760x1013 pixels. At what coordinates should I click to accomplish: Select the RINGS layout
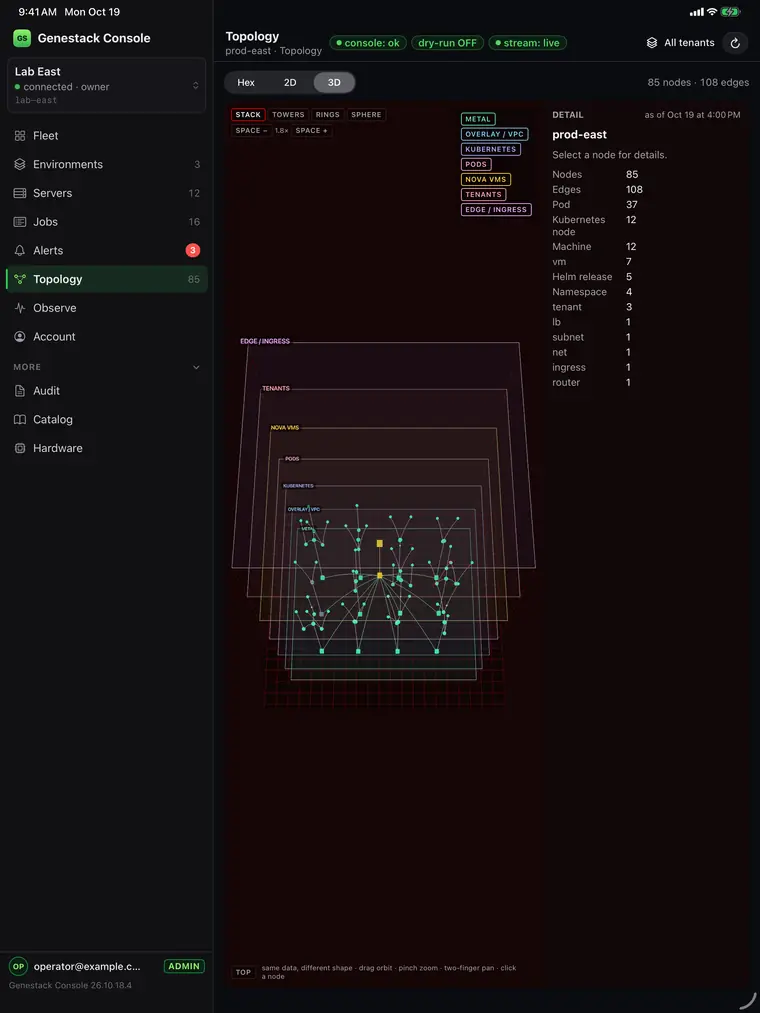tap(328, 115)
